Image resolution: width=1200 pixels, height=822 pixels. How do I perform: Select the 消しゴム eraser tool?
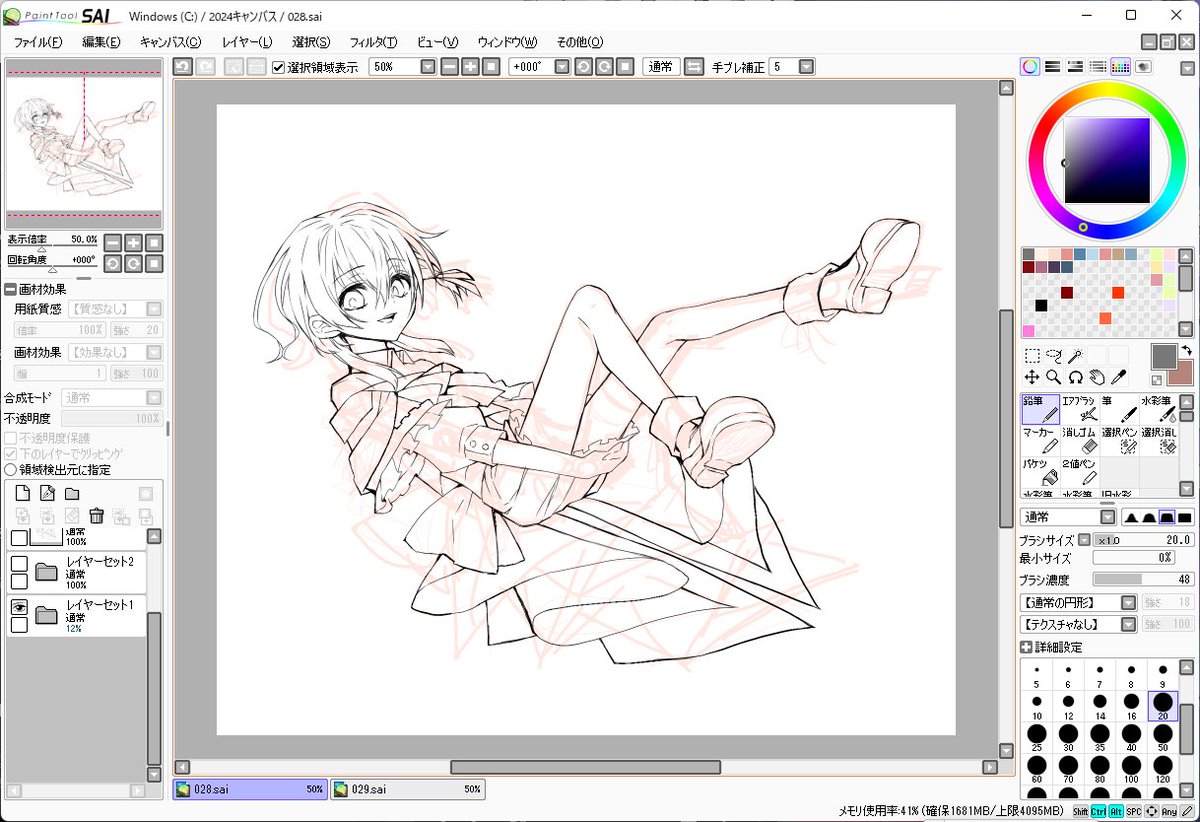1080,440
